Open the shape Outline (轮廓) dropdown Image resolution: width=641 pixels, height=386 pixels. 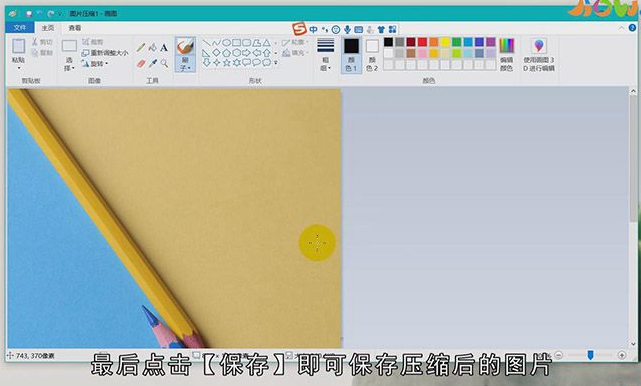(x=296, y=43)
